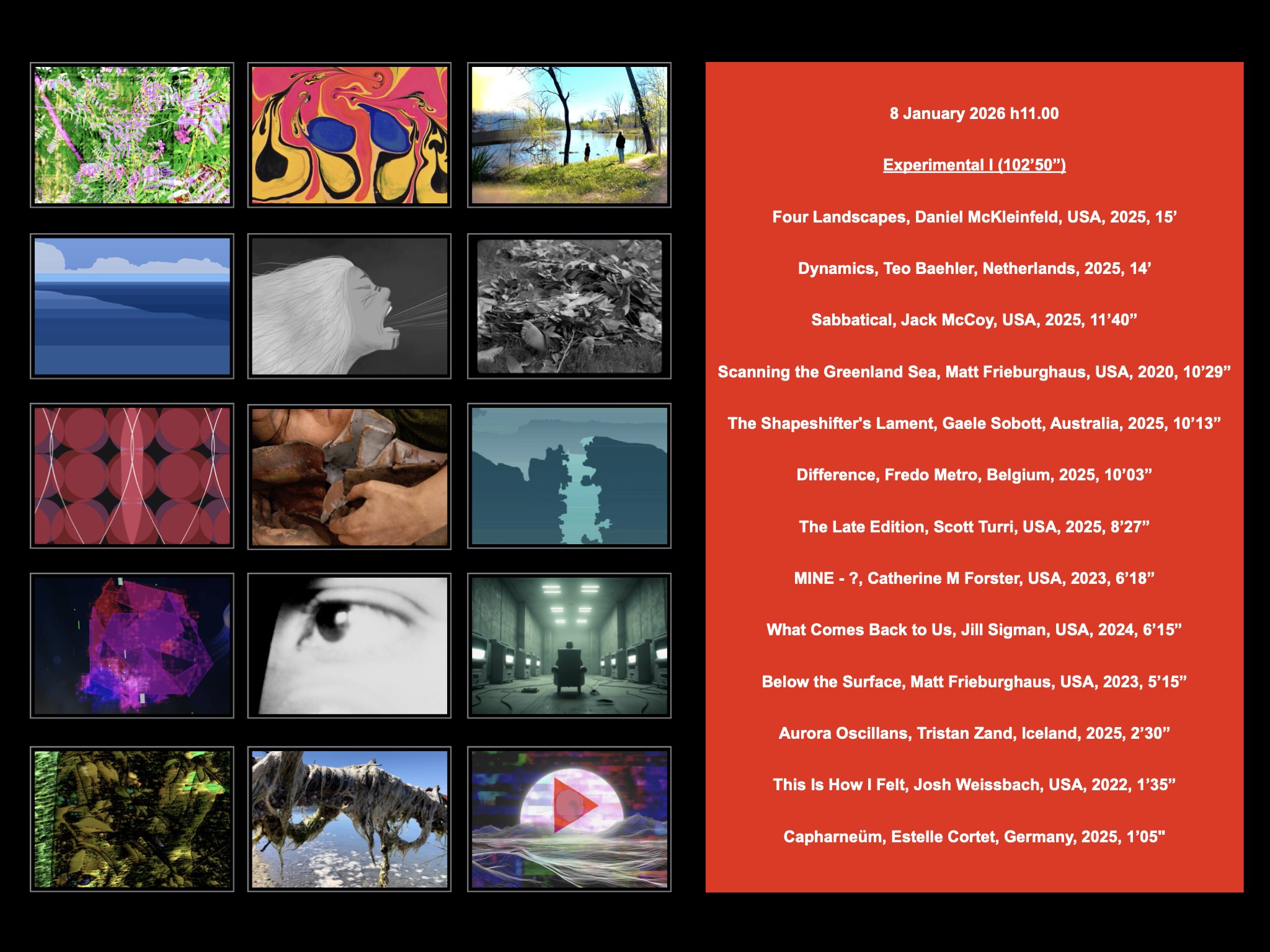
Task: Click the 8 January 2026 h11.00 date text
Action: 974,113
